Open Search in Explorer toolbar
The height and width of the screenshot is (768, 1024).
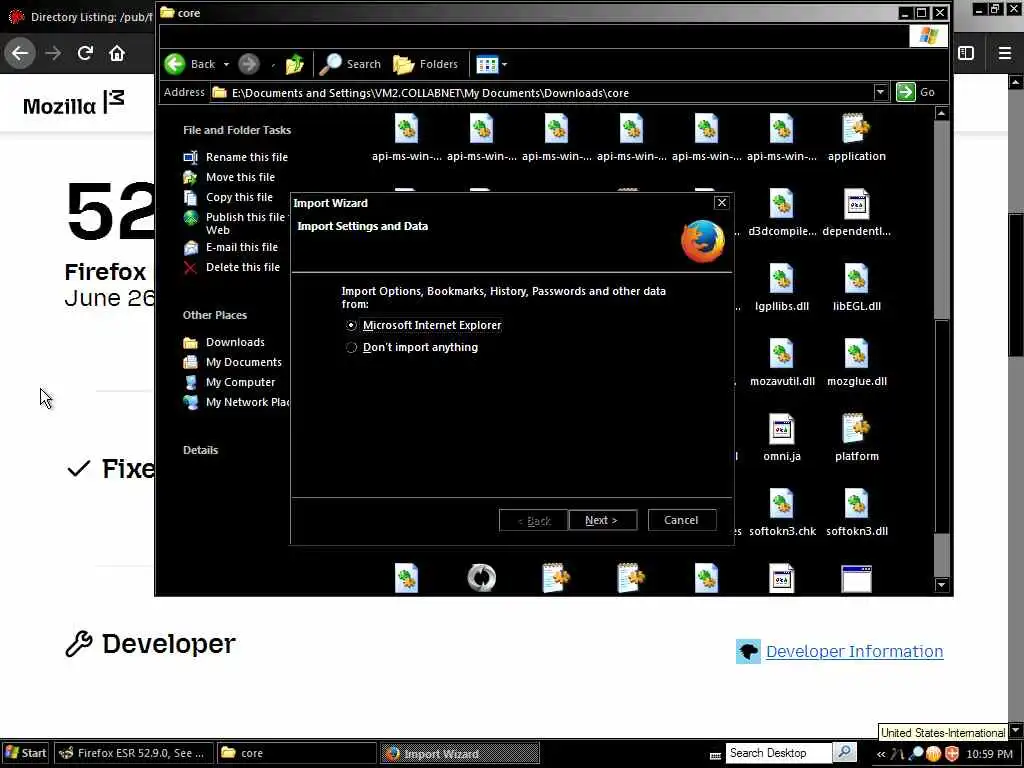tap(351, 64)
